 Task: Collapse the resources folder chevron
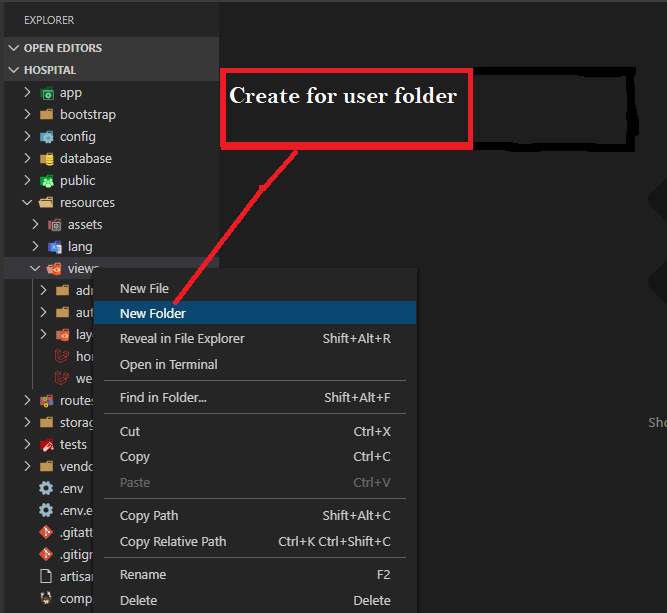[x=27, y=203]
